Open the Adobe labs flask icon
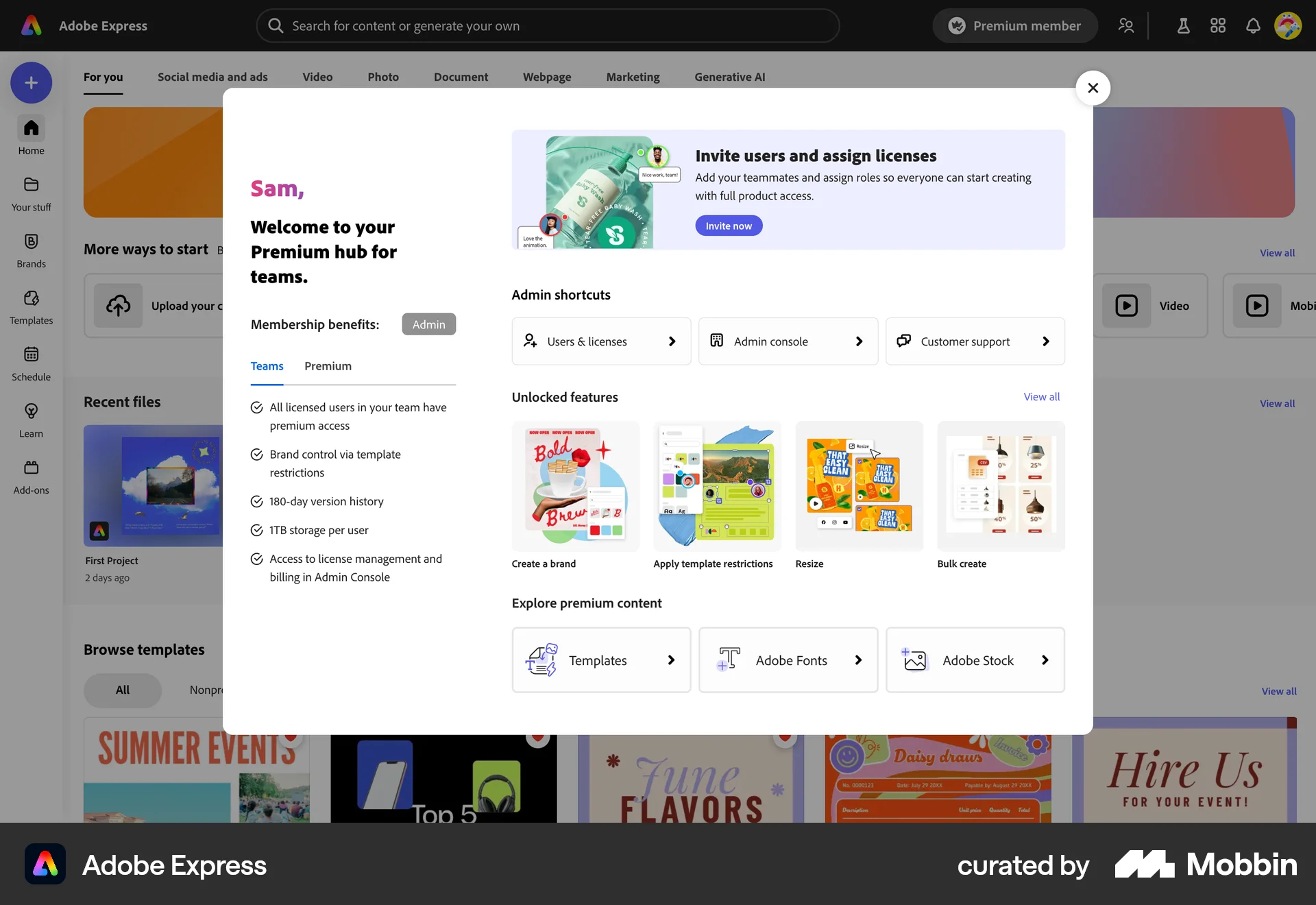This screenshot has width=1316, height=905. [x=1184, y=25]
